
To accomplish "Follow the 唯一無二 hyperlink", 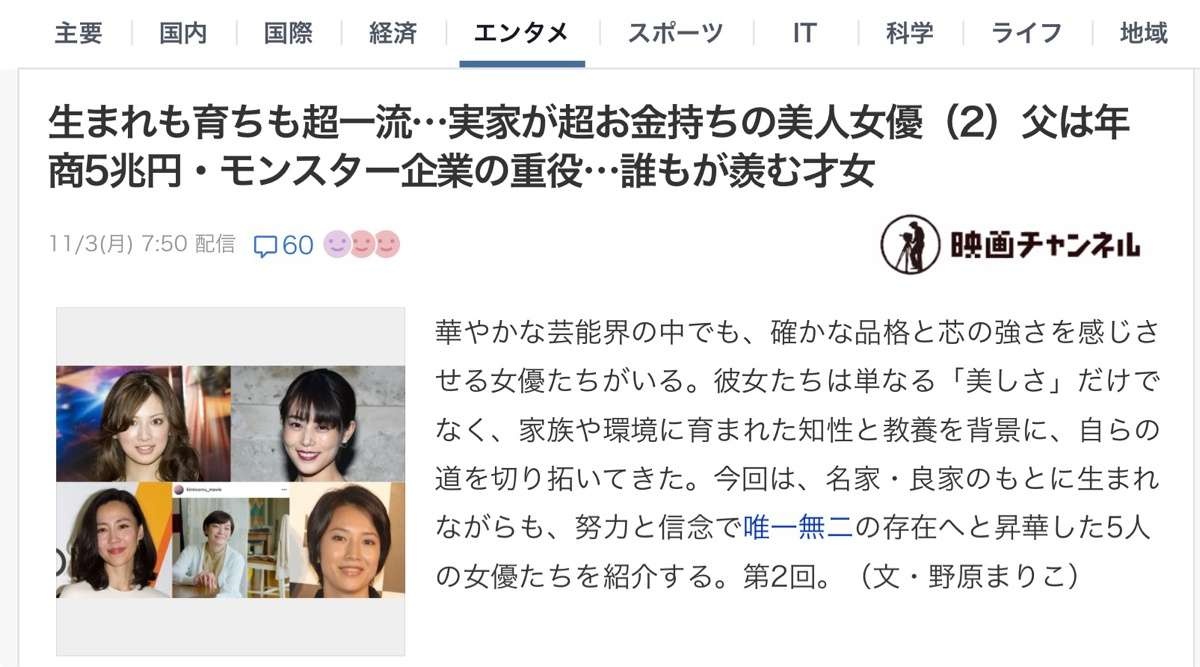I will pos(798,528).
